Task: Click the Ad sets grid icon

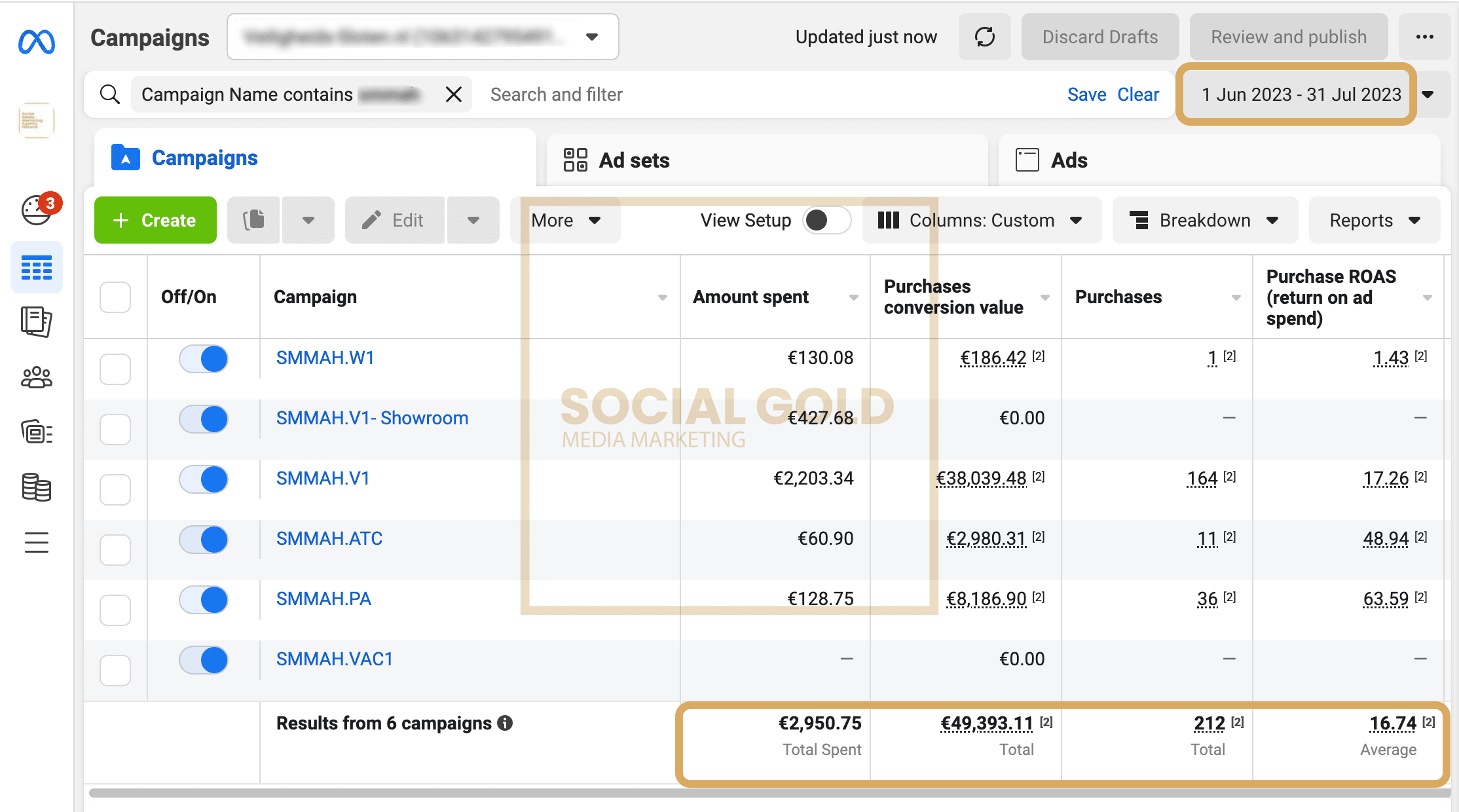Action: pos(576,160)
